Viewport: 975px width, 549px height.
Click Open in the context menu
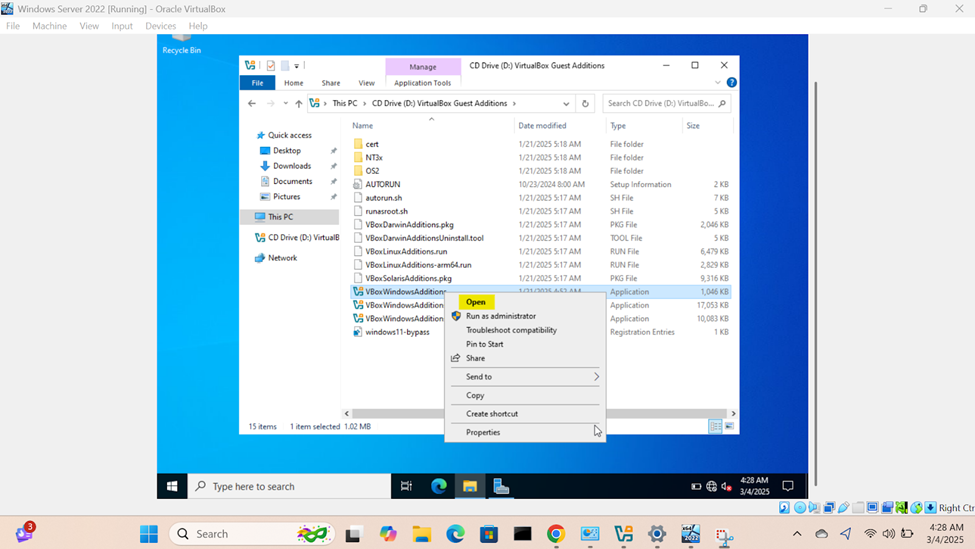click(x=476, y=302)
